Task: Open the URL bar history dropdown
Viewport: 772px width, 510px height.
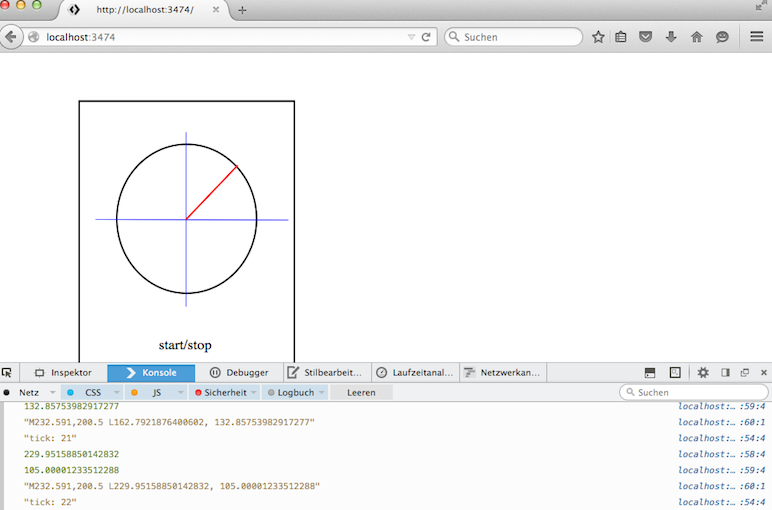Action: tap(411, 37)
